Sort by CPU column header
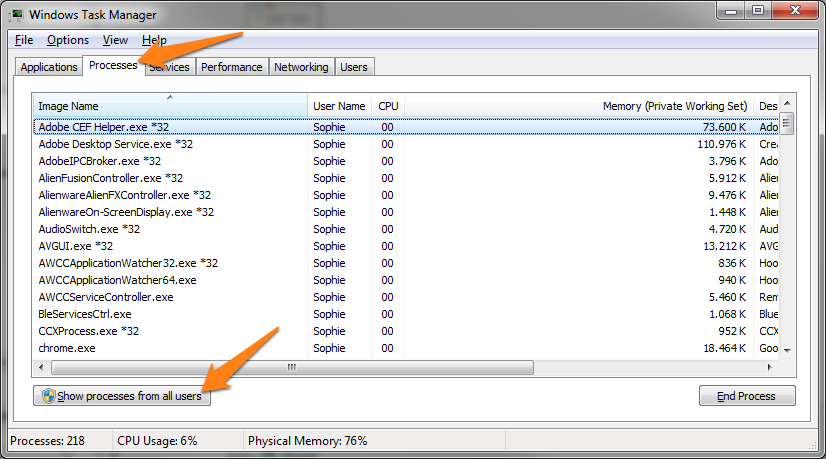The width and height of the screenshot is (826, 459). pyautogui.click(x=388, y=106)
